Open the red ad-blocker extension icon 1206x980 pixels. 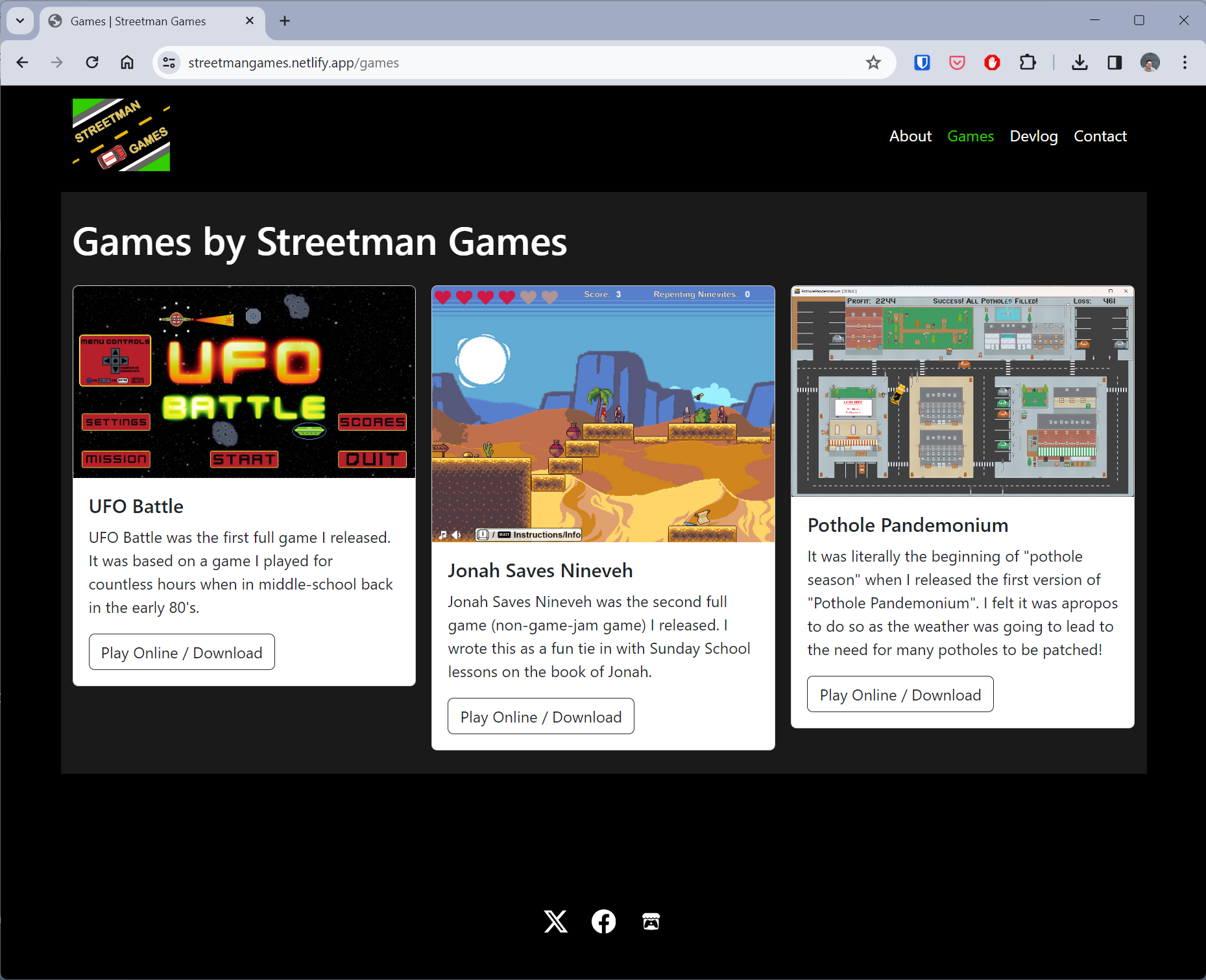(x=992, y=62)
